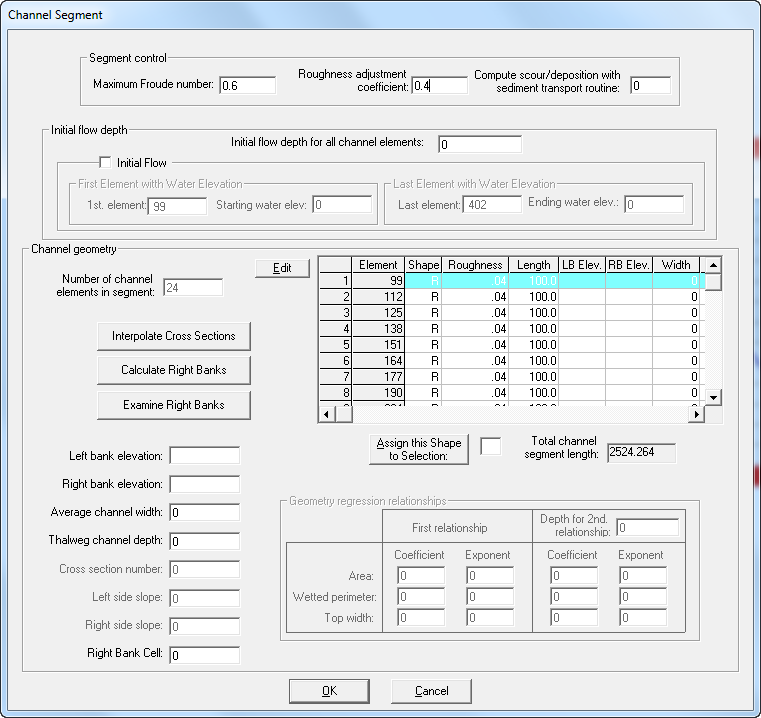Select element 138 cell in table
761x718 pixels.
380,327
